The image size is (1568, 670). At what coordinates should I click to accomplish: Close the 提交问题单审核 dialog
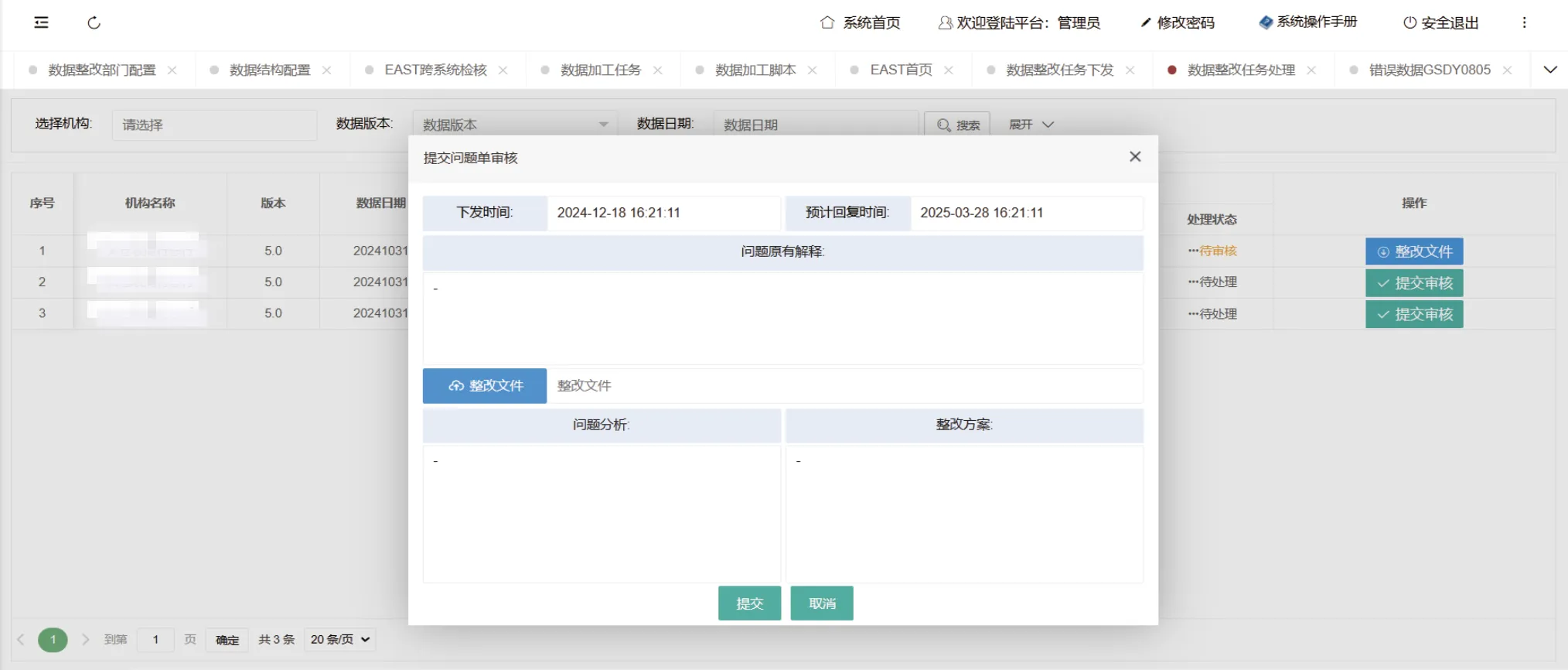(1134, 156)
